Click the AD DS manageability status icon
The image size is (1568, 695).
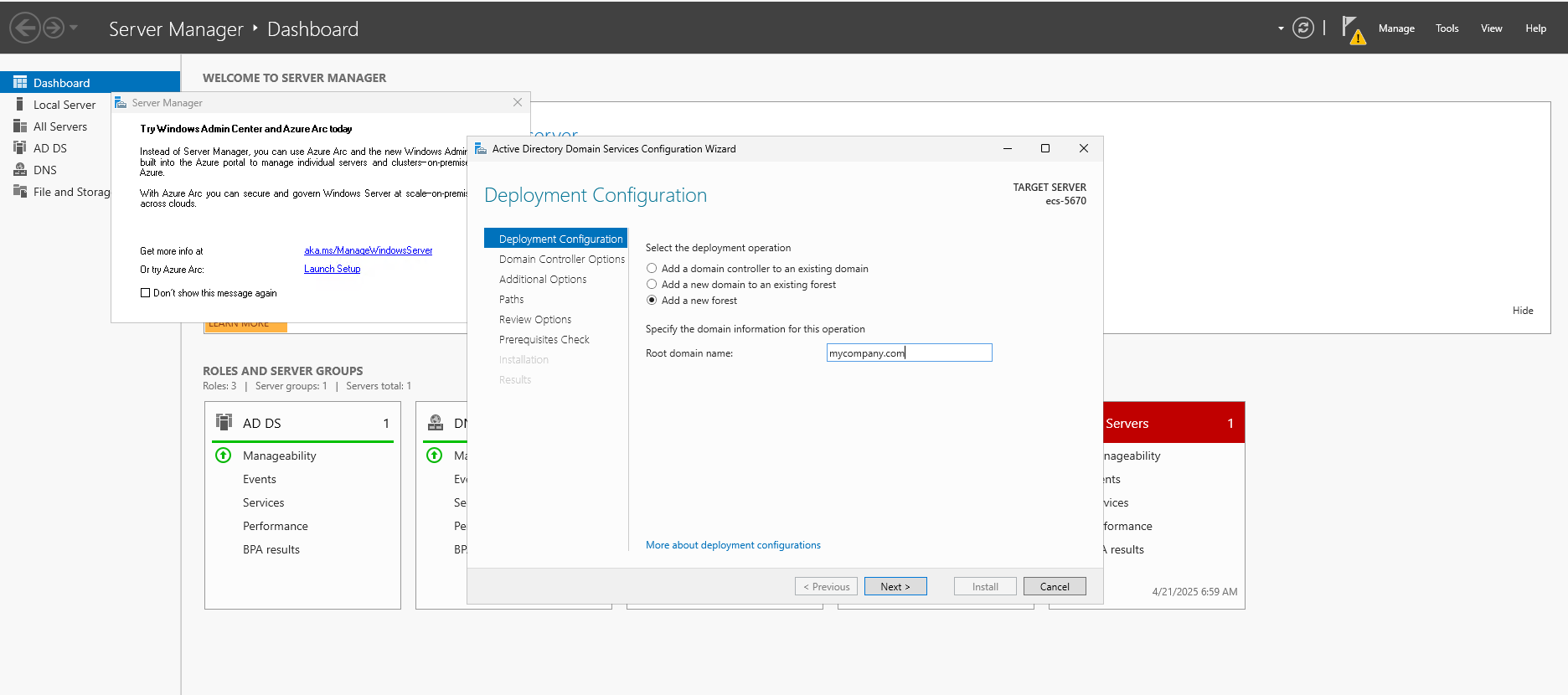coord(223,456)
